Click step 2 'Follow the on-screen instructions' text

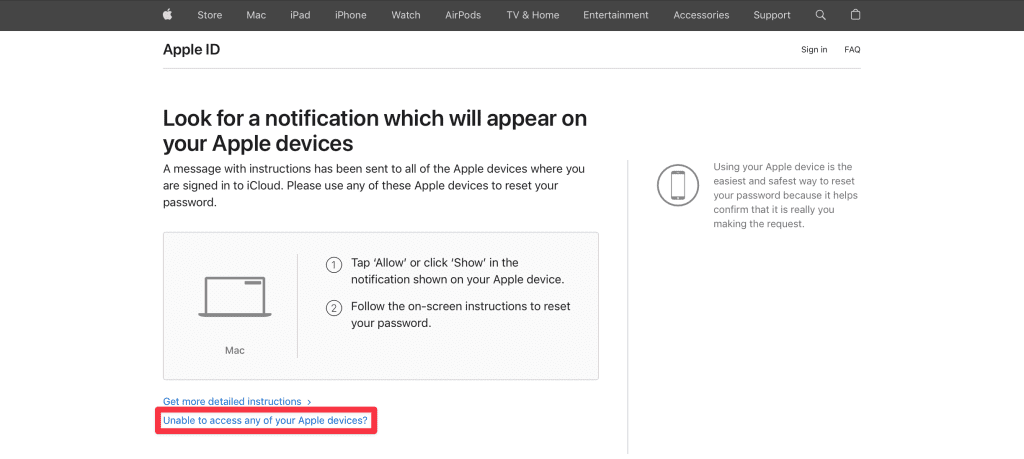460,315
